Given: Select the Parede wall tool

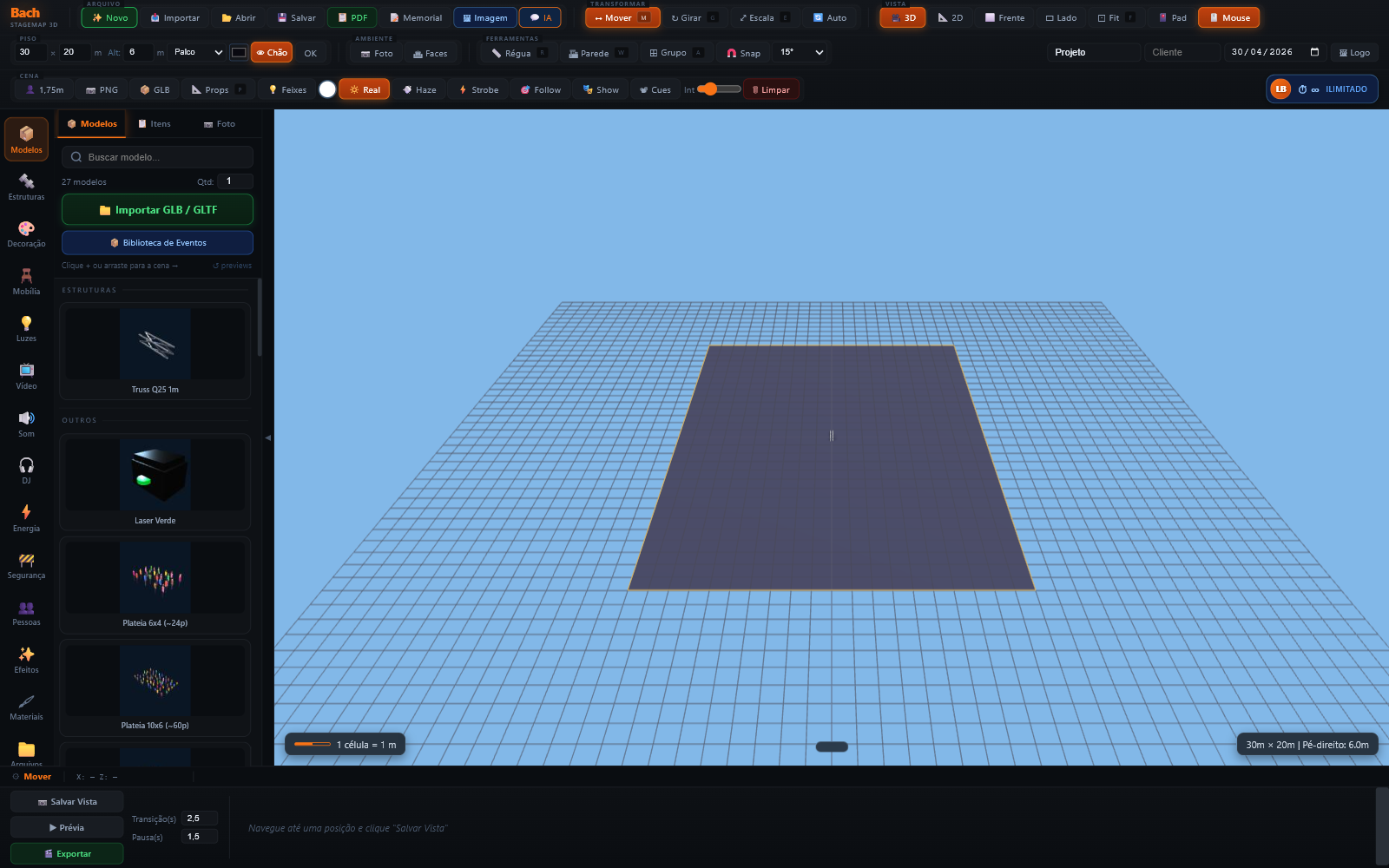Looking at the screenshot, I should point(597,53).
